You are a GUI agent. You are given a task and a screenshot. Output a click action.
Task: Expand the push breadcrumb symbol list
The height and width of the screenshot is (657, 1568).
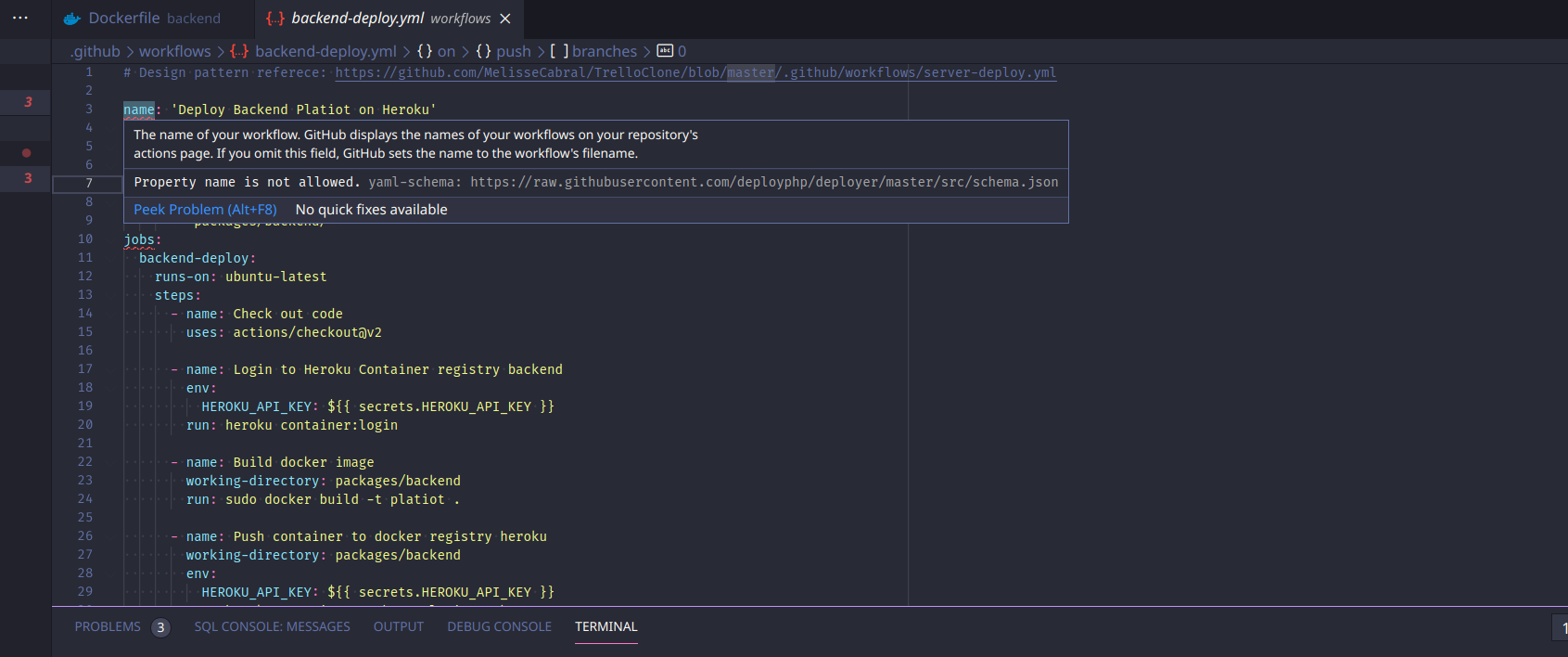514,51
